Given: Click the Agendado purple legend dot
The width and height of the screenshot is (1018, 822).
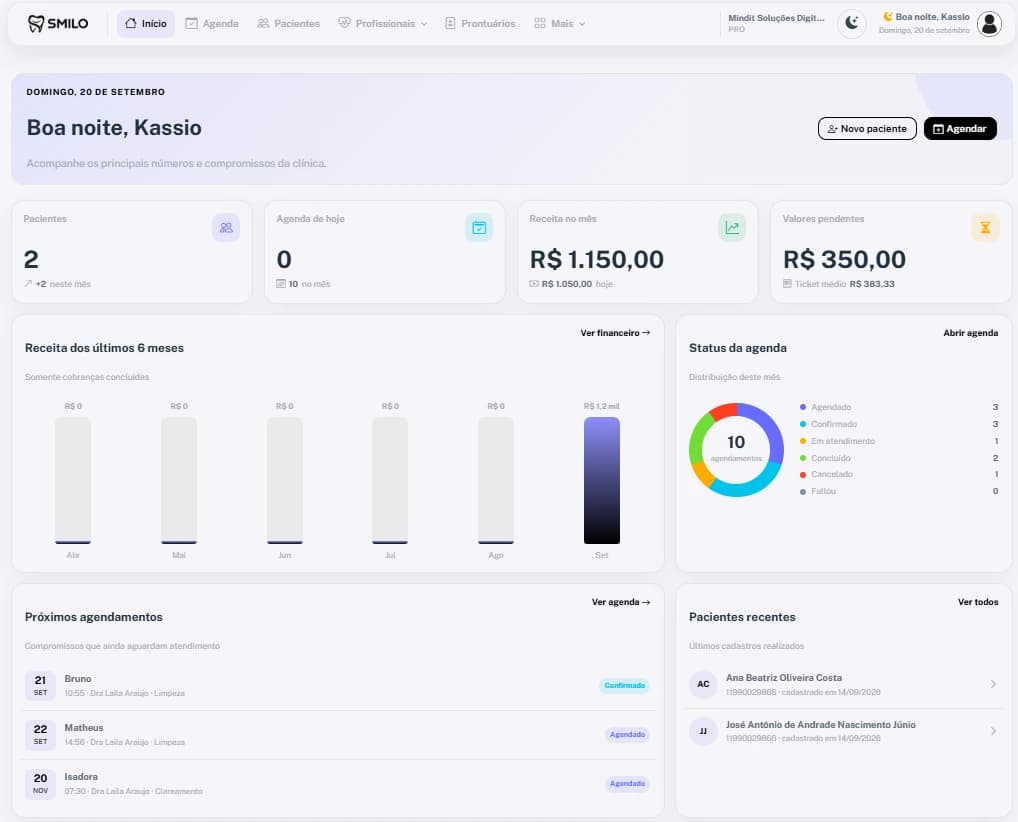Looking at the screenshot, I should 803,407.
